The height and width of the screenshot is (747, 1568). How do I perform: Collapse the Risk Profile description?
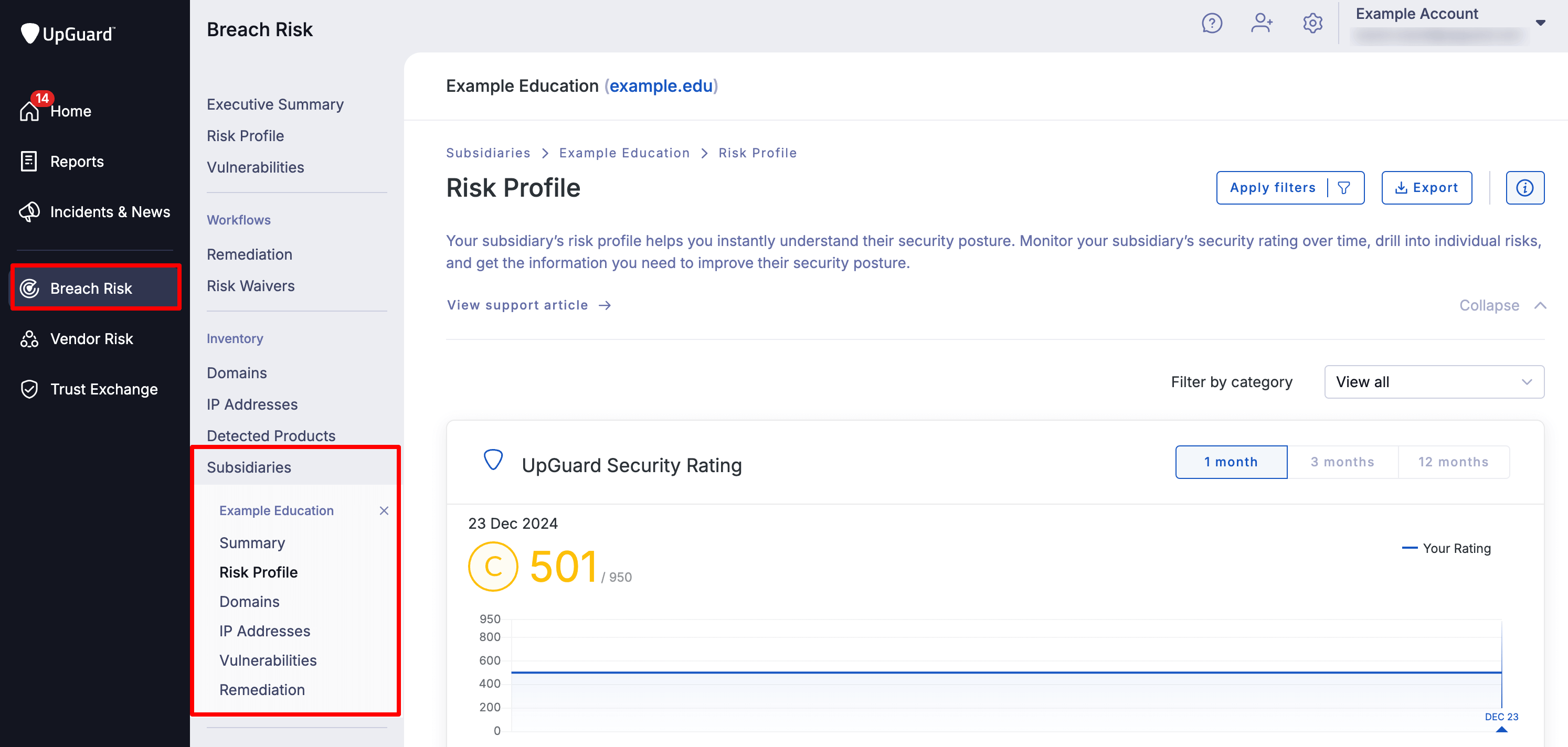[1502, 305]
